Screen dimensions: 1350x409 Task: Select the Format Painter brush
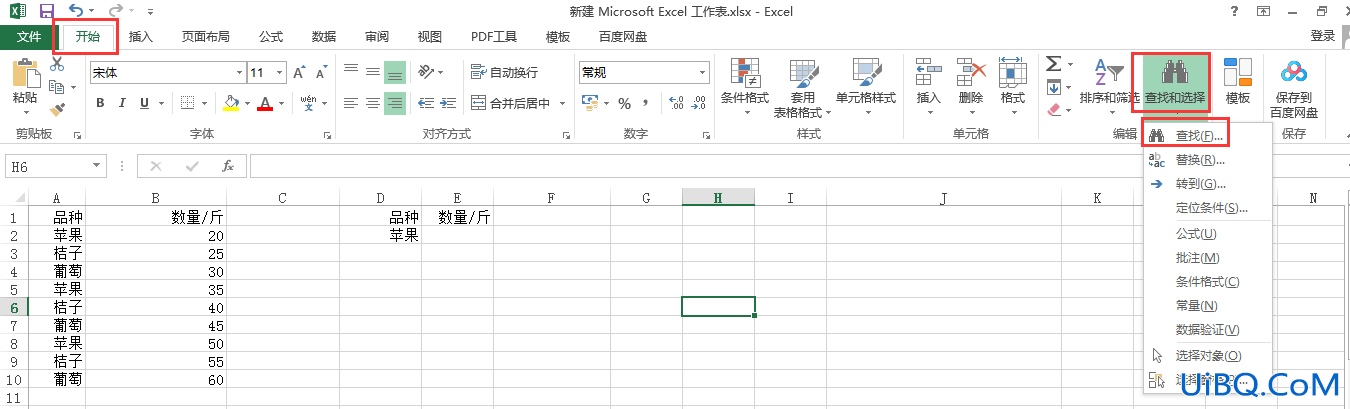pyautogui.click(x=57, y=109)
